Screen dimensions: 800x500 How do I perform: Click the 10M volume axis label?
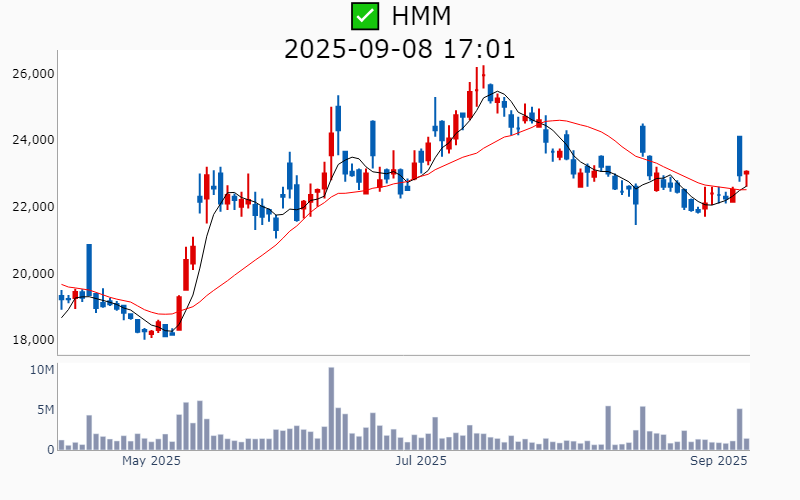pos(42,370)
